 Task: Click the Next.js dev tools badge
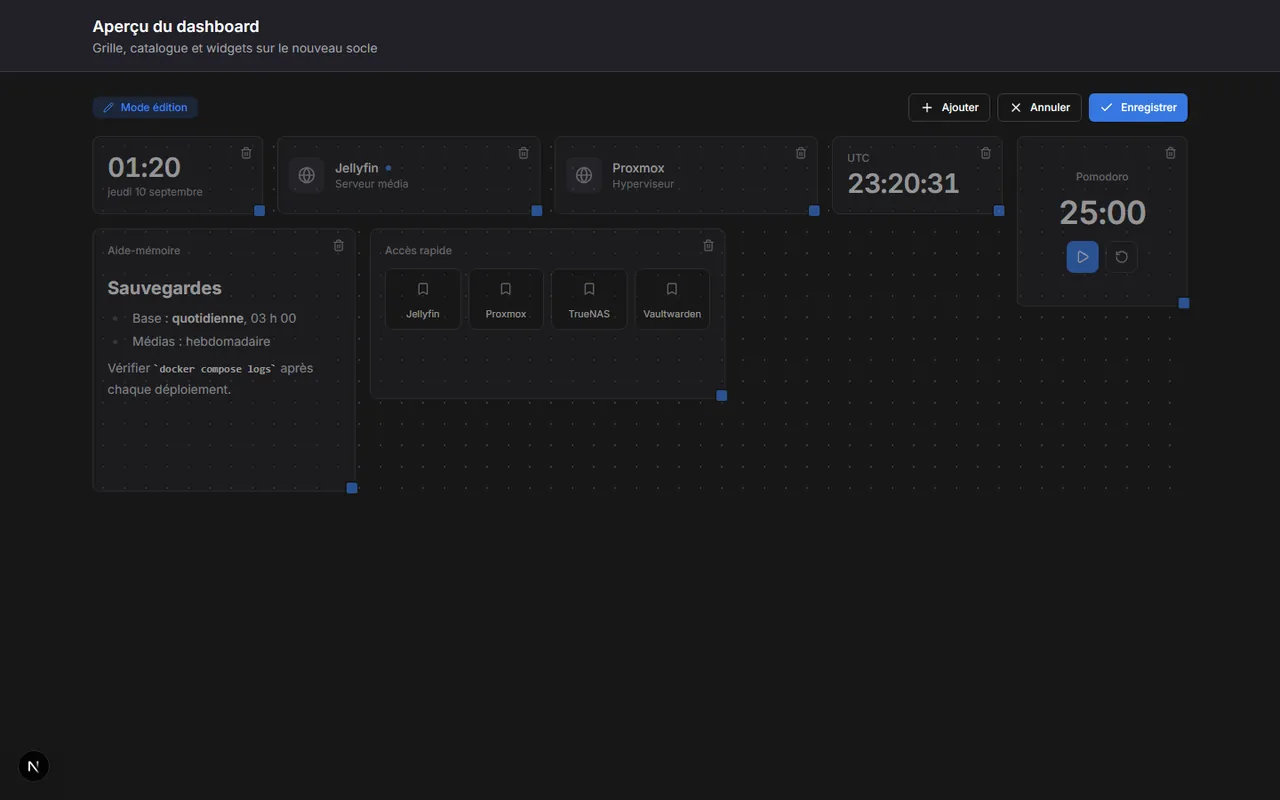(34, 766)
